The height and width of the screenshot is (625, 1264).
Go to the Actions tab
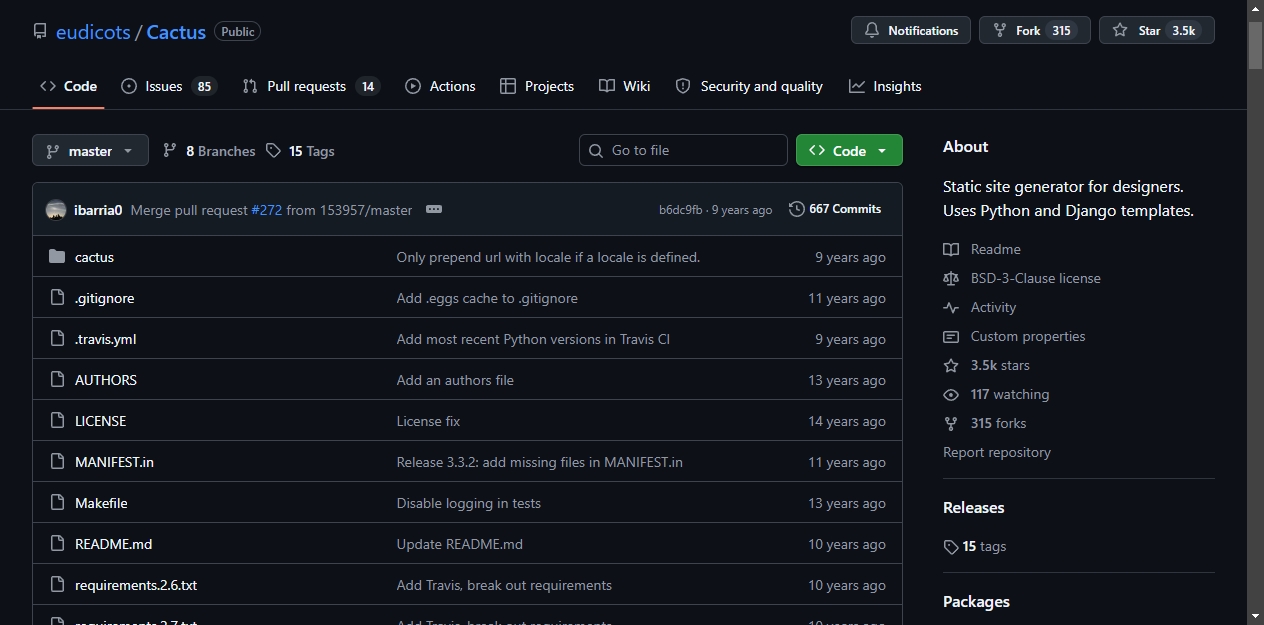(x=440, y=86)
